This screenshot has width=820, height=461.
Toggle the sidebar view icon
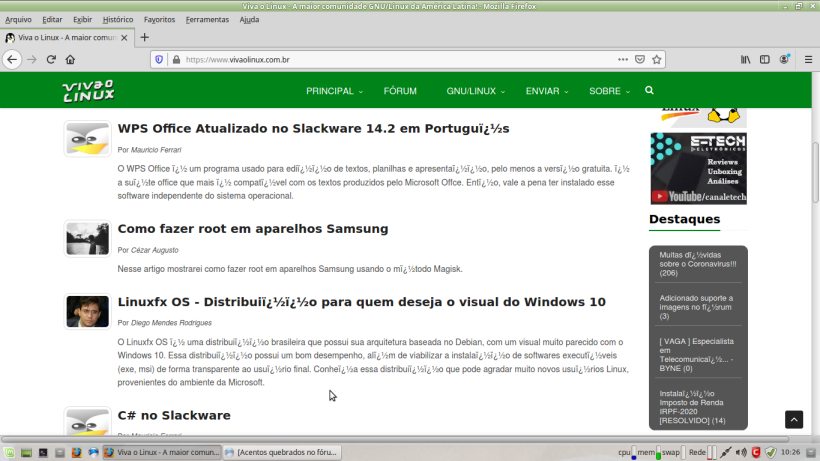tap(765, 60)
